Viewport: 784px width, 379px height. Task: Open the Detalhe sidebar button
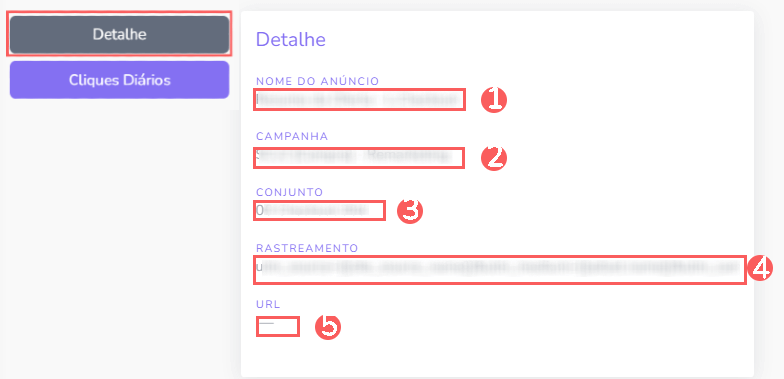pyautogui.click(x=119, y=34)
